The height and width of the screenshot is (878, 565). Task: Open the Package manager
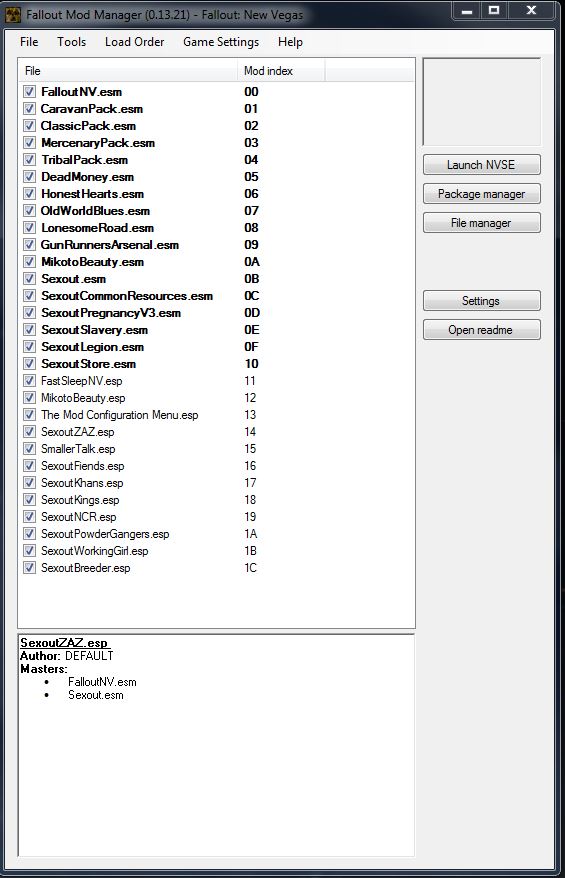click(x=482, y=194)
